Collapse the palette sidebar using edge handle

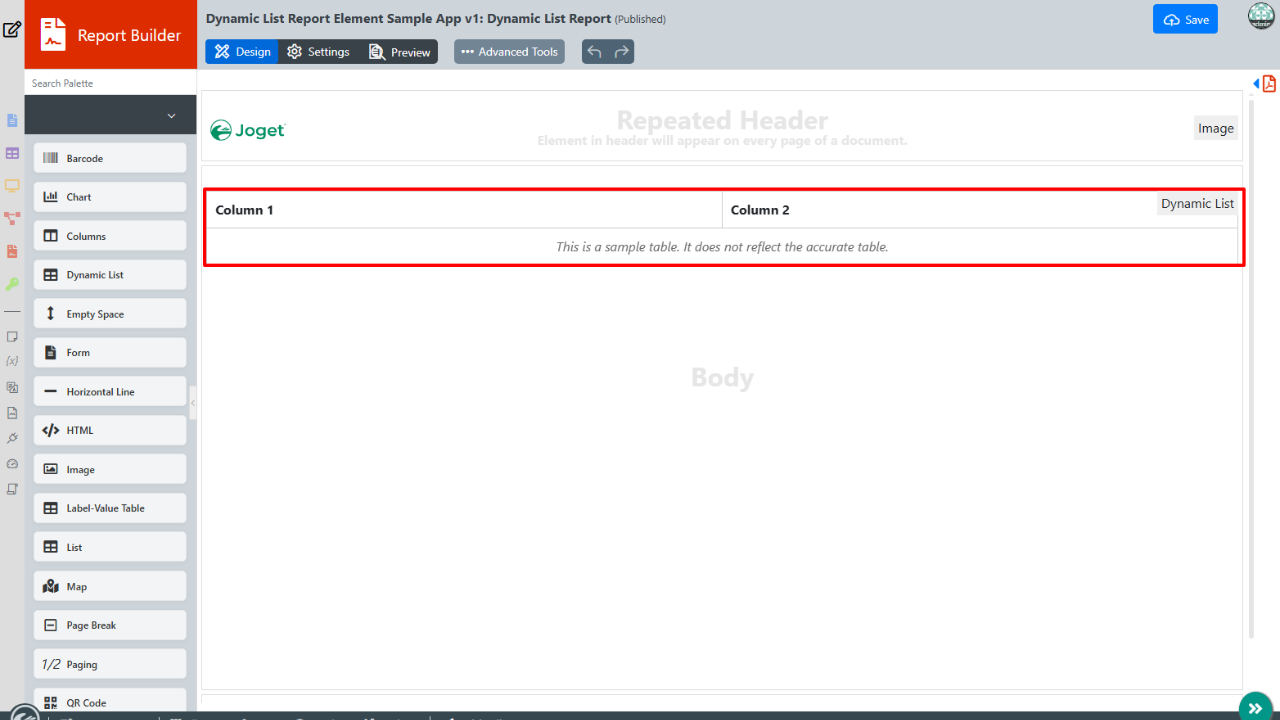coord(193,403)
